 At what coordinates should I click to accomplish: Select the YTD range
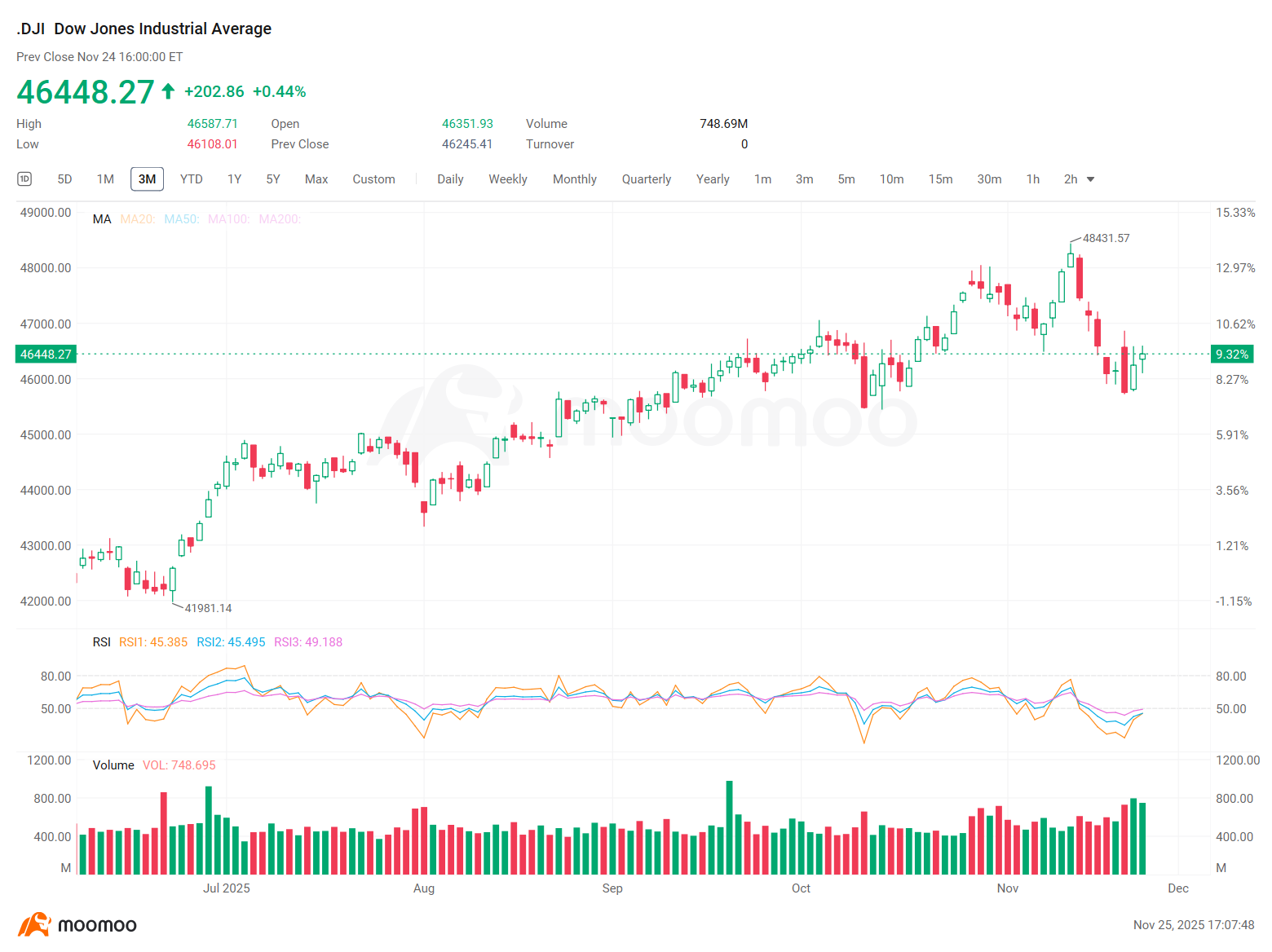192,179
